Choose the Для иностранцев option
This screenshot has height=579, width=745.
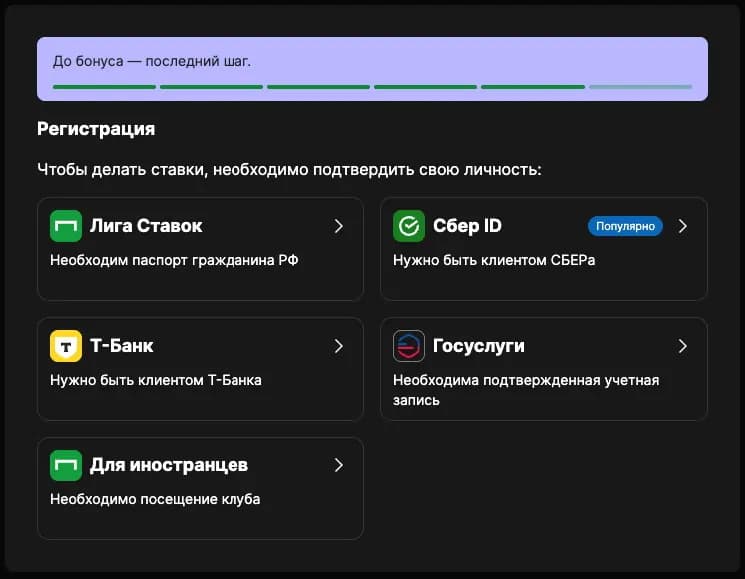[x=201, y=488]
